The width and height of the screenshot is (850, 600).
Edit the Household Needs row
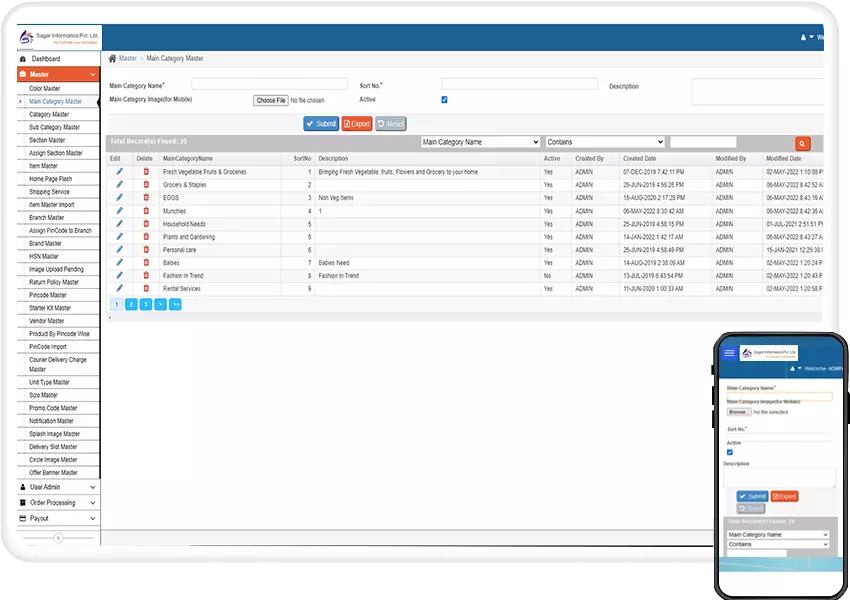pyautogui.click(x=119, y=223)
